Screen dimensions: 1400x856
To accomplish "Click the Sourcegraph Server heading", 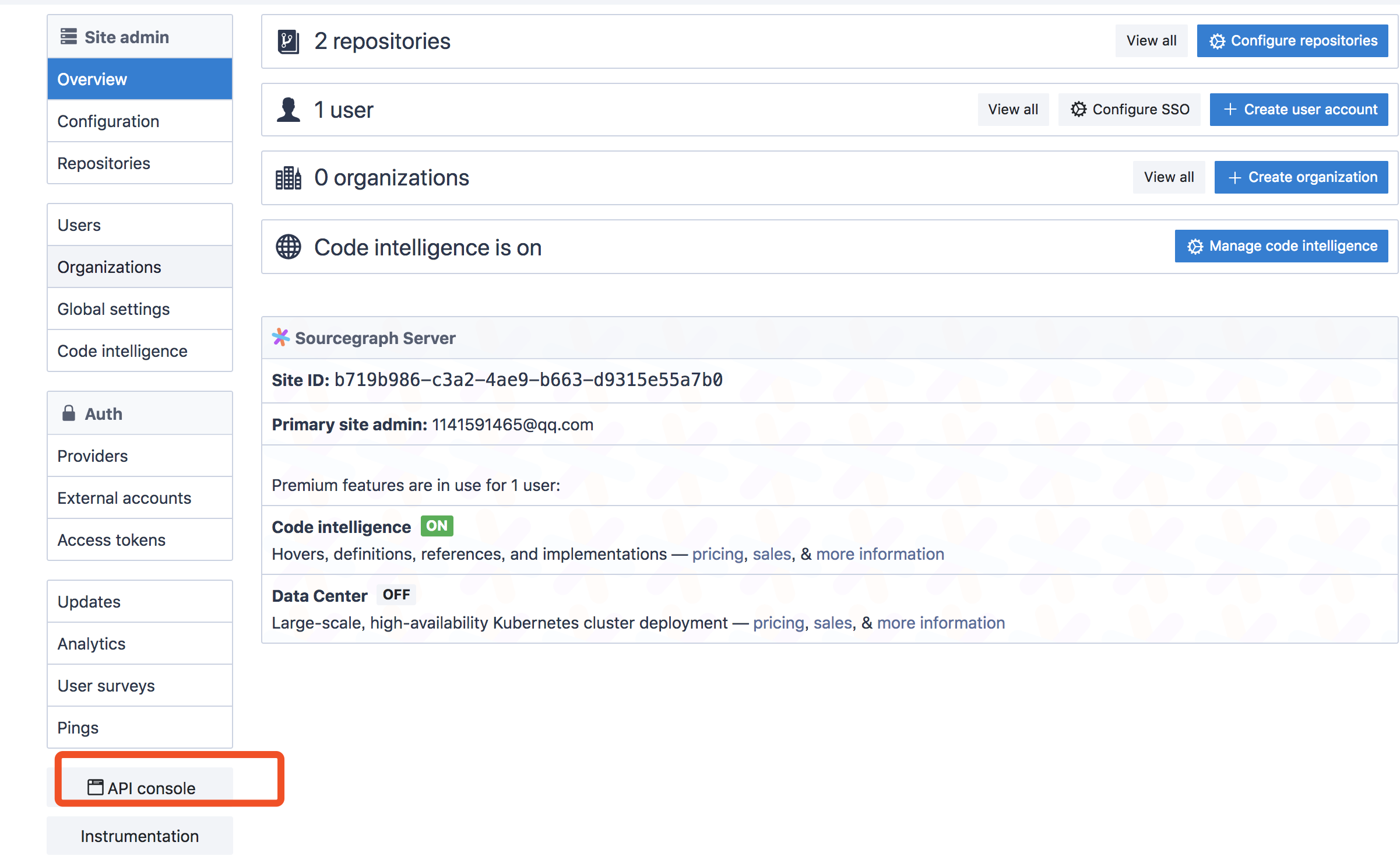I will [375, 338].
